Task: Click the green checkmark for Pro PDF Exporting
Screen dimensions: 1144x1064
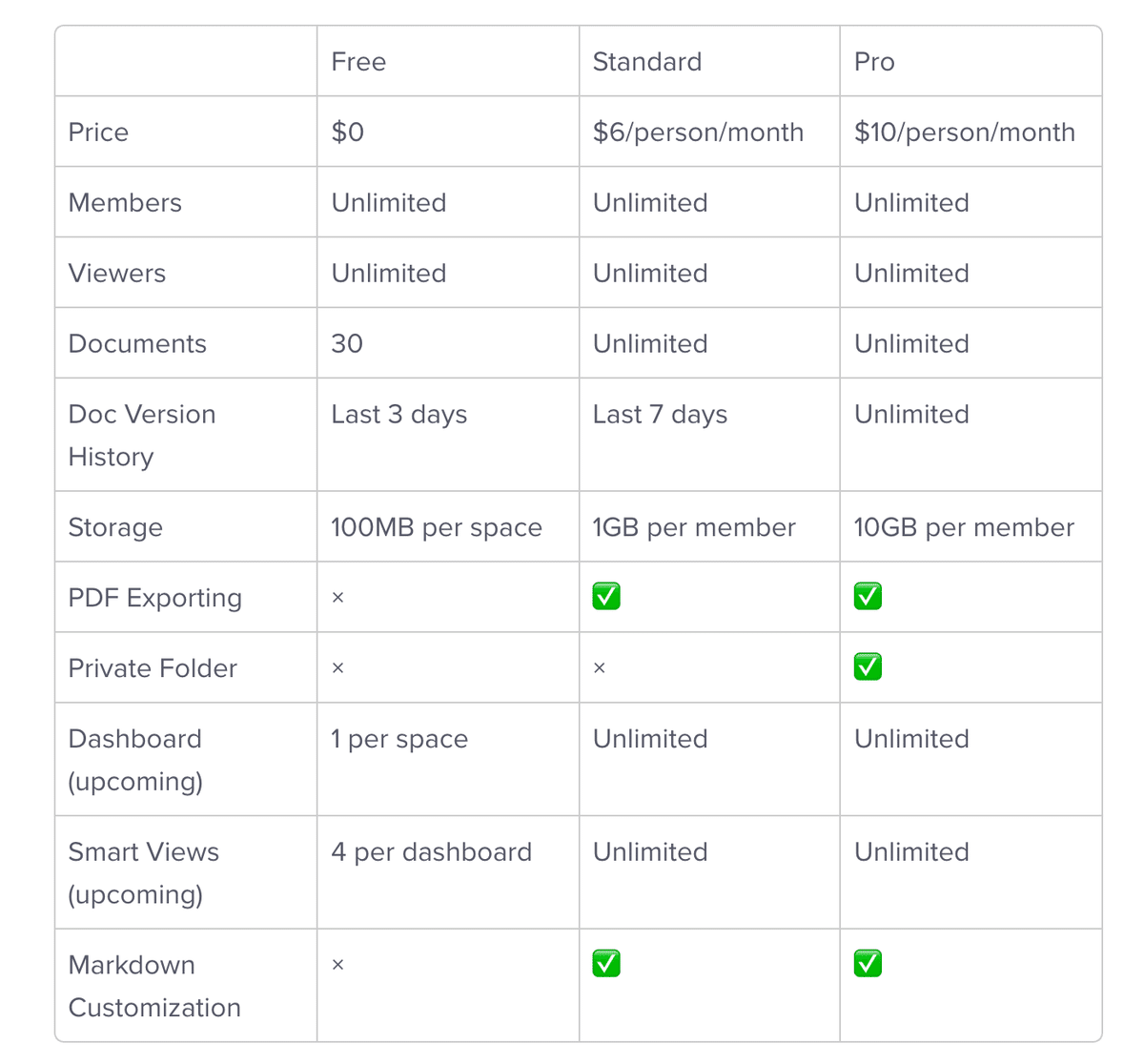Action: [x=868, y=597]
